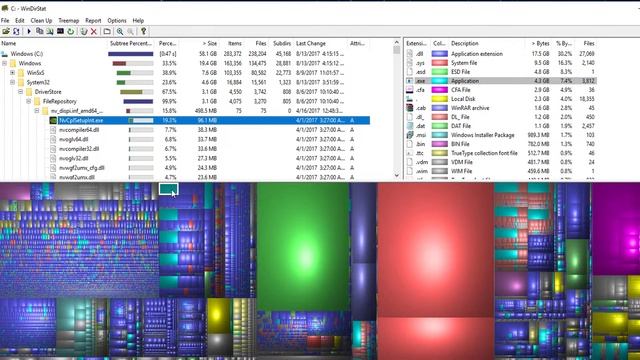Expand the WinSxS folder node

[x=13, y=73]
